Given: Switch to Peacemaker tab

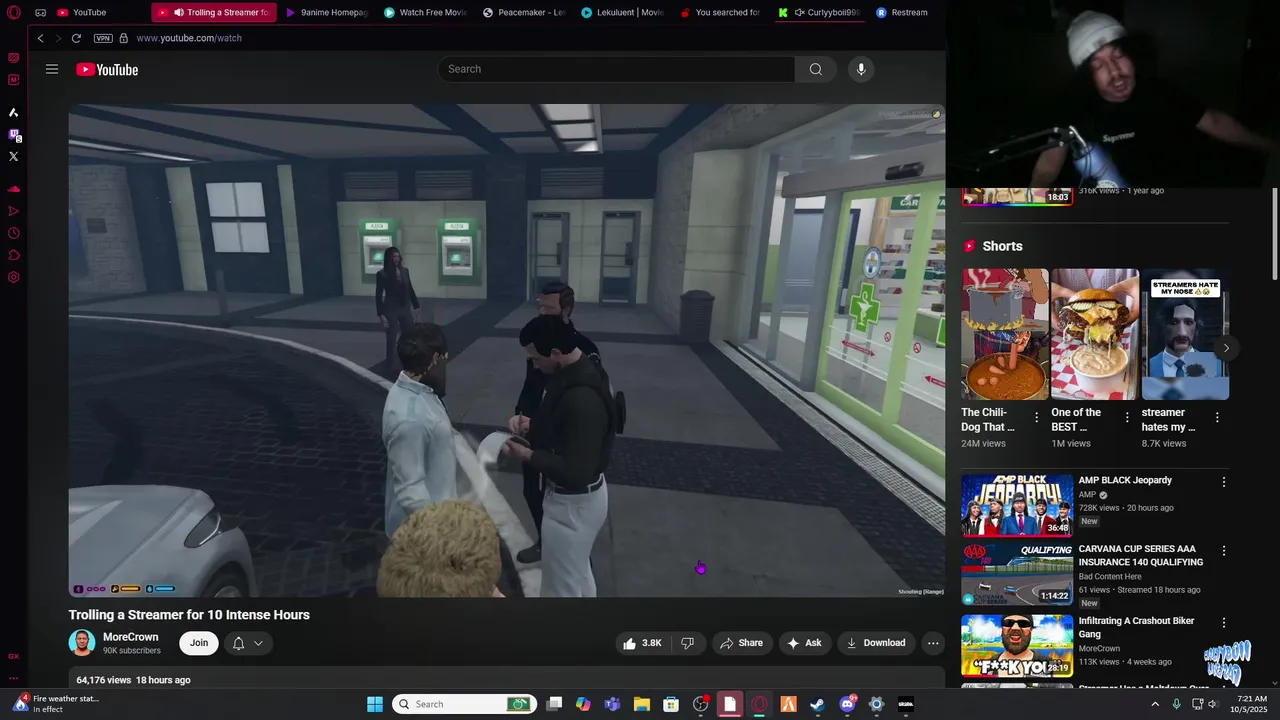Looking at the screenshot, I should pos(523,13).
